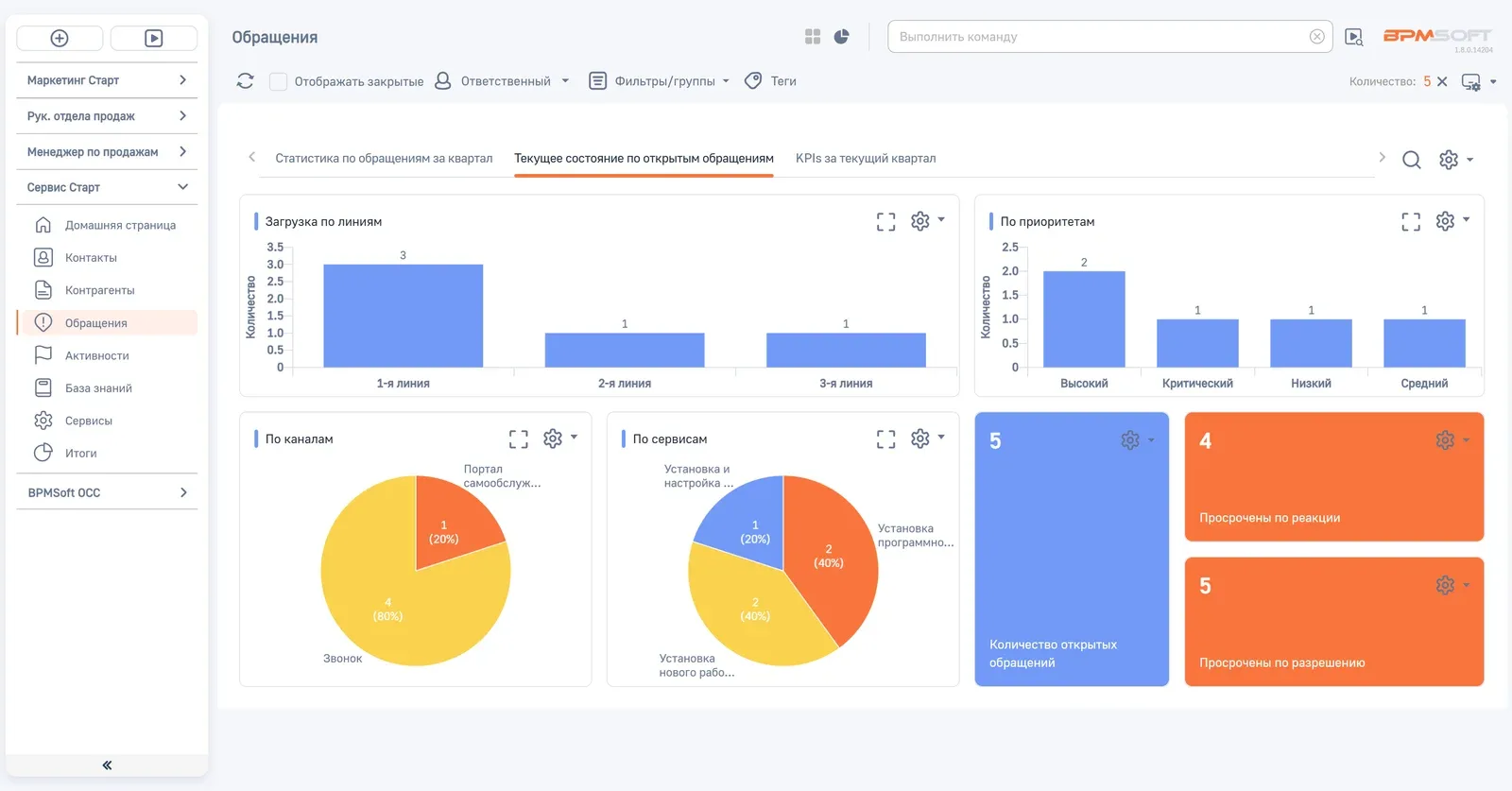
Task: Click the play process button in sidebar
Action: (x=153, y=38)
